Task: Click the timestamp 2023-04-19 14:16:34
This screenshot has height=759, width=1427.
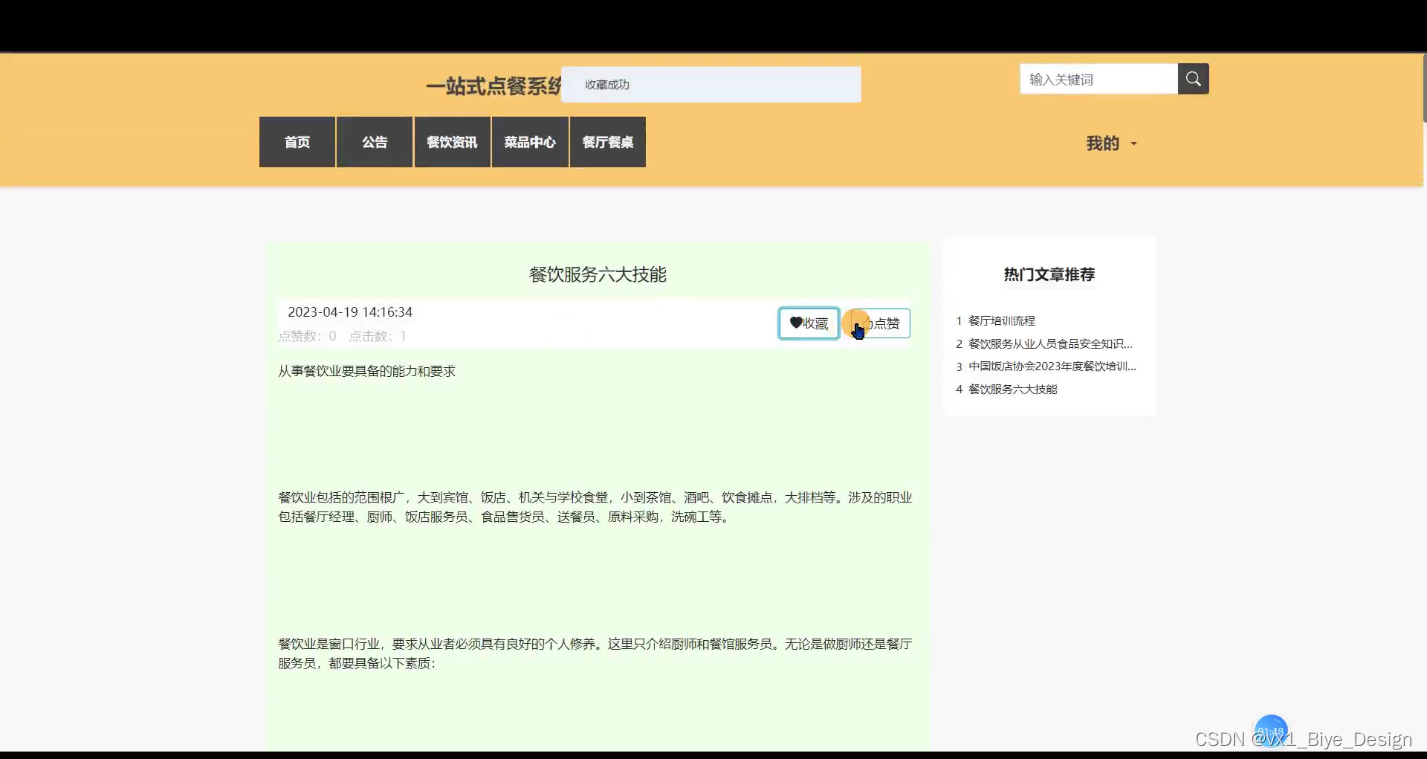Action: pyautogui.click(x=350, y=312)
